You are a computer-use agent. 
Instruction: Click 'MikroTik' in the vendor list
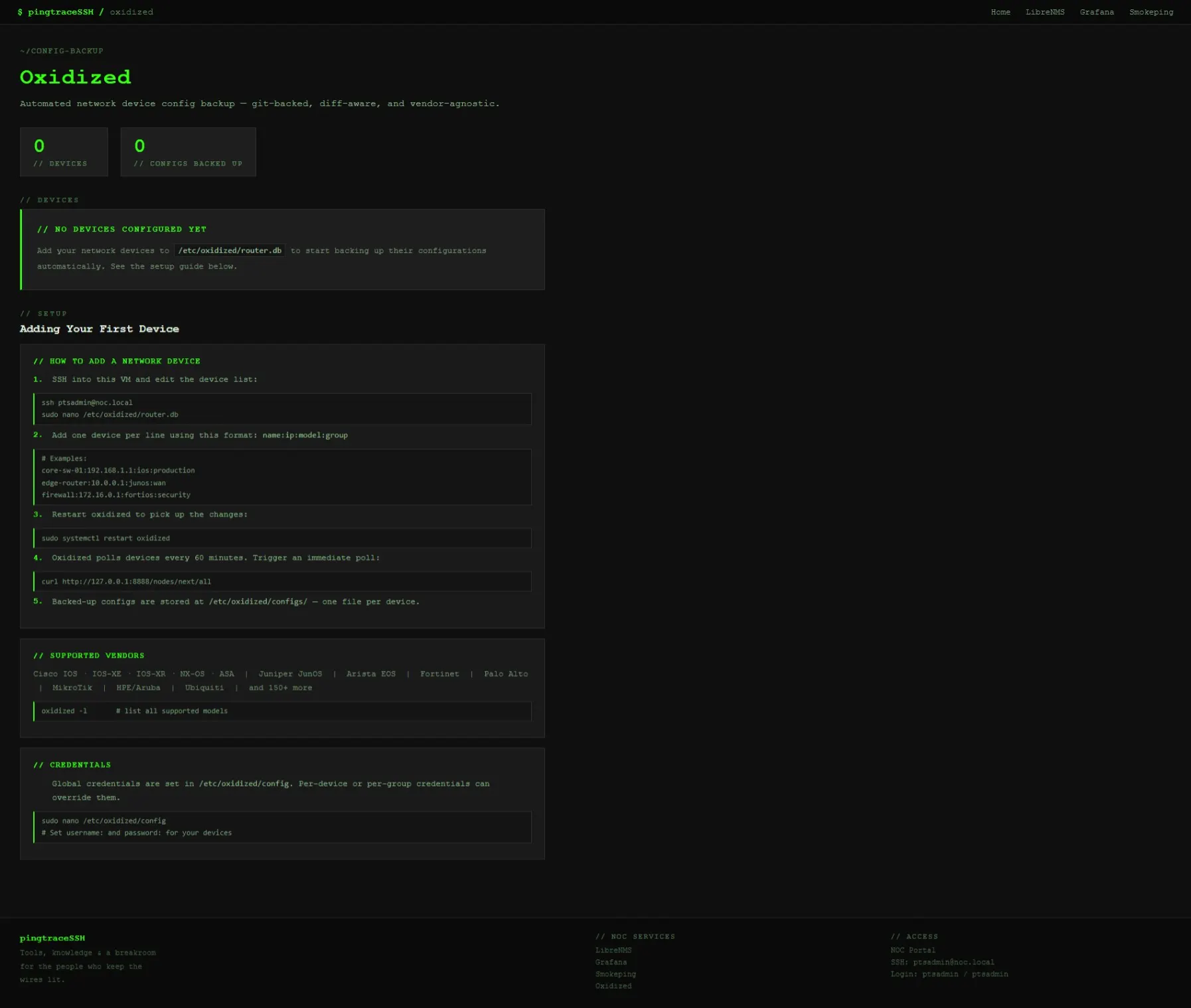click(72, 687)
